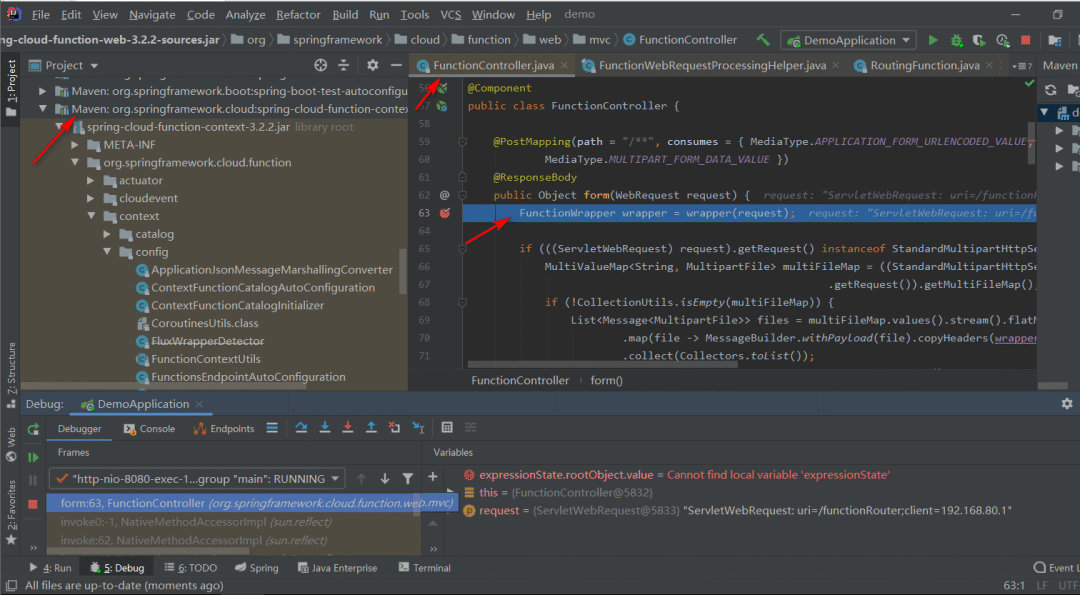Click the locate target icon in the Project panel
This screenshot has width=1080, height=595.
[320, 65]
